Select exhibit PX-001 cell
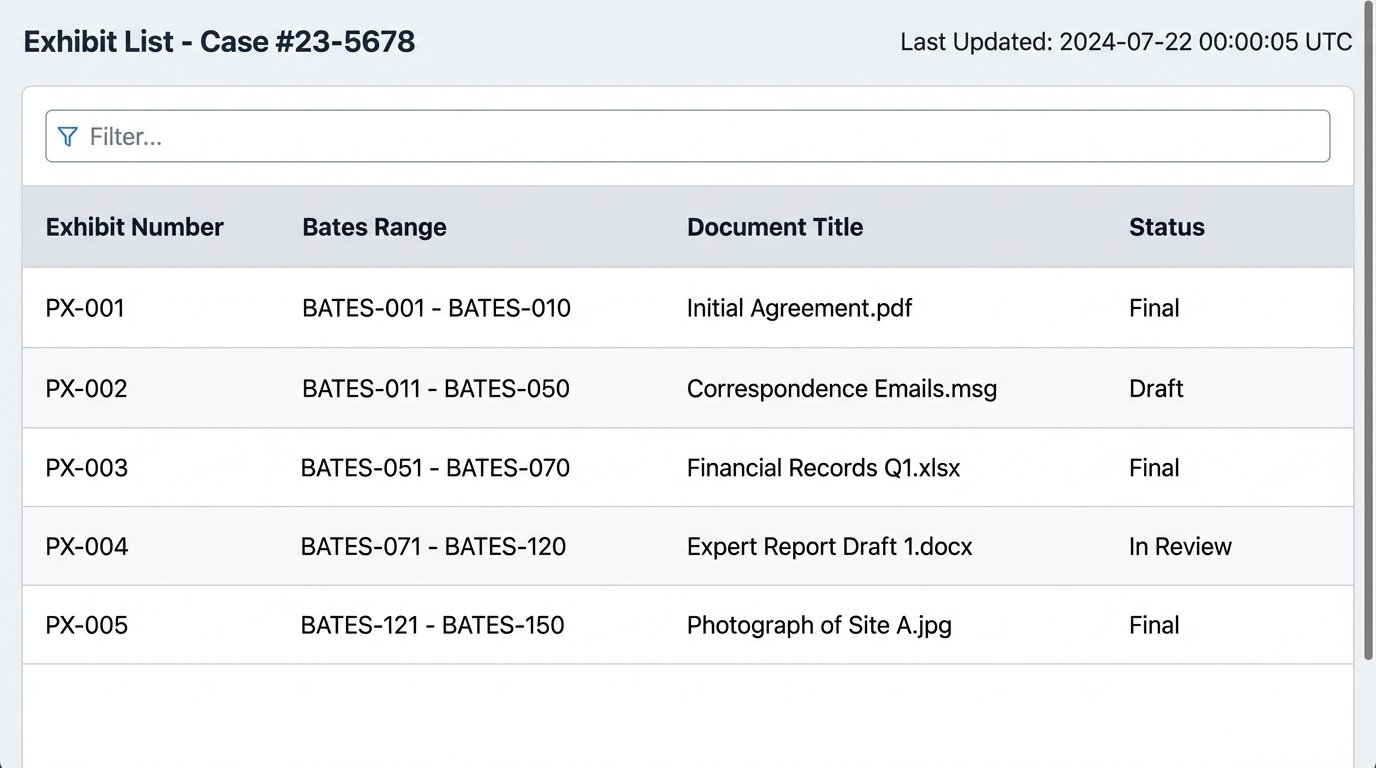Viewport: 1376px width, 768px height. point(85,308)
